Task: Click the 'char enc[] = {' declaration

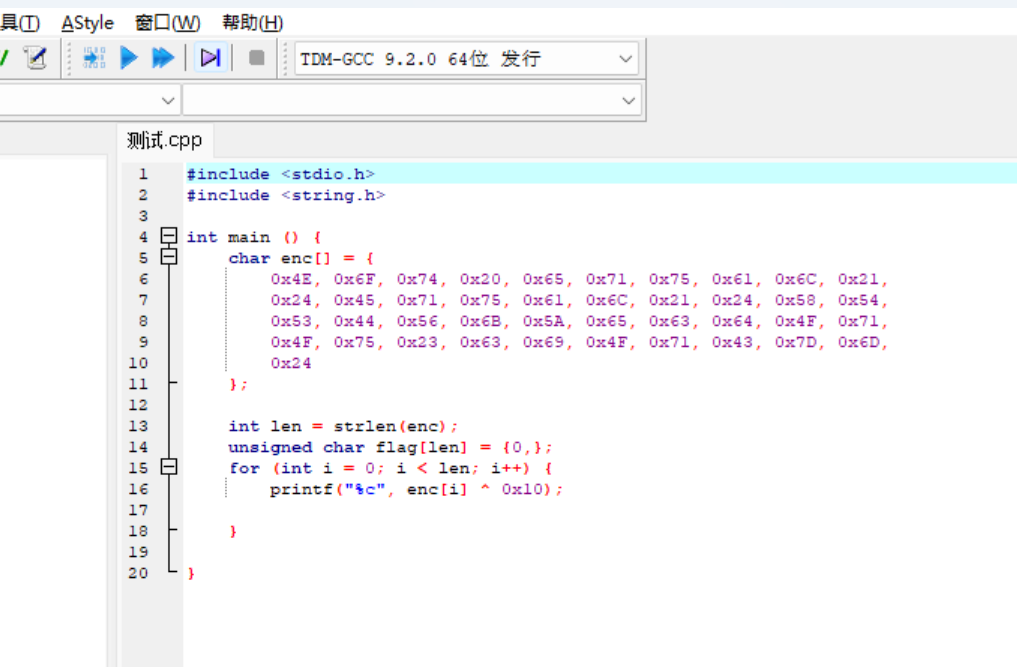Action: click(x=301, y=258)
